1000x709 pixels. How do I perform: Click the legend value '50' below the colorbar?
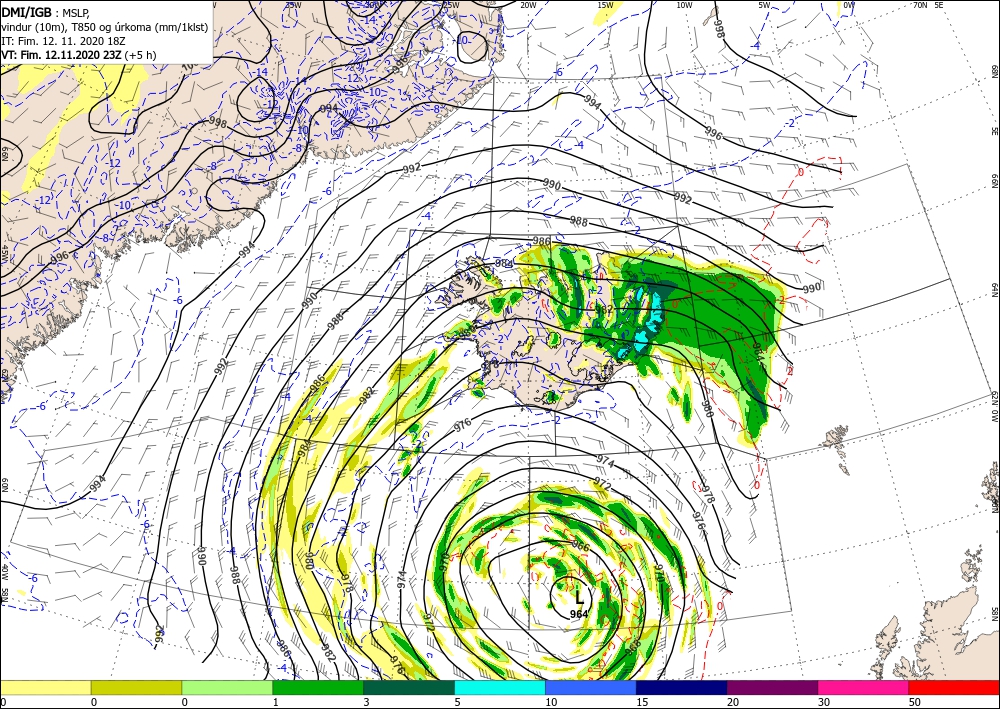tap(914, 702)
